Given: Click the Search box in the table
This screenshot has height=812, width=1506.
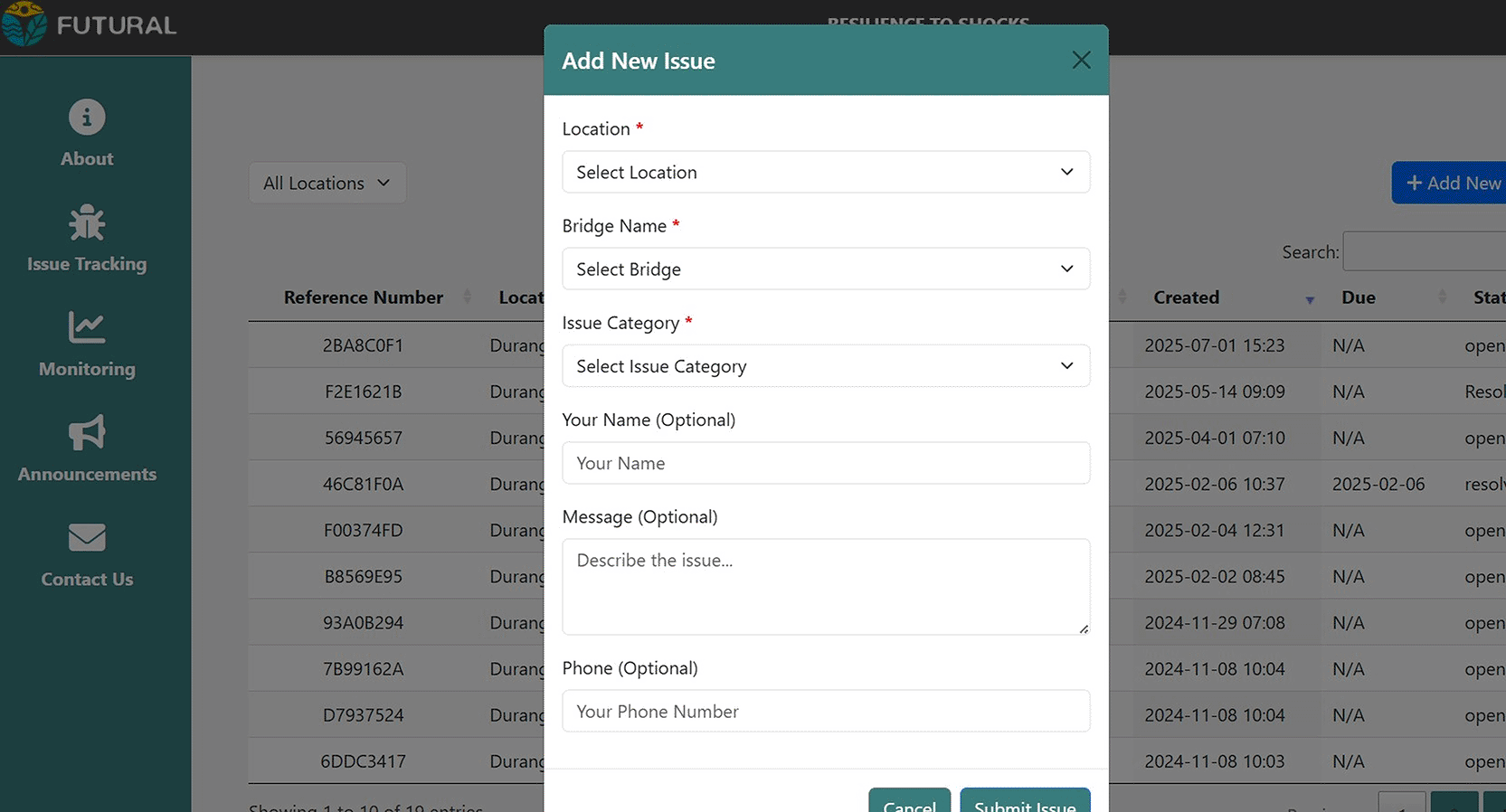Looking at the screenshot, I should coord(1425,251).
